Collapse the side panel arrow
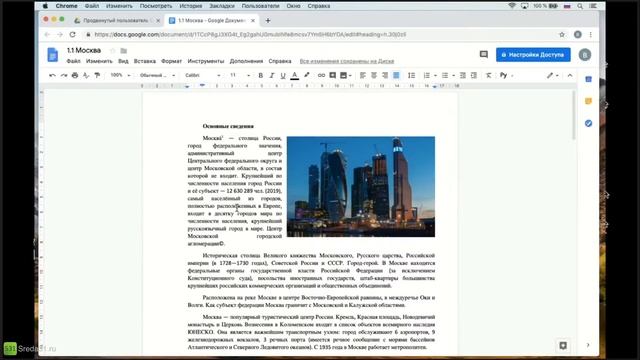The width and height of the screenshot is (640, 360). 588,345
